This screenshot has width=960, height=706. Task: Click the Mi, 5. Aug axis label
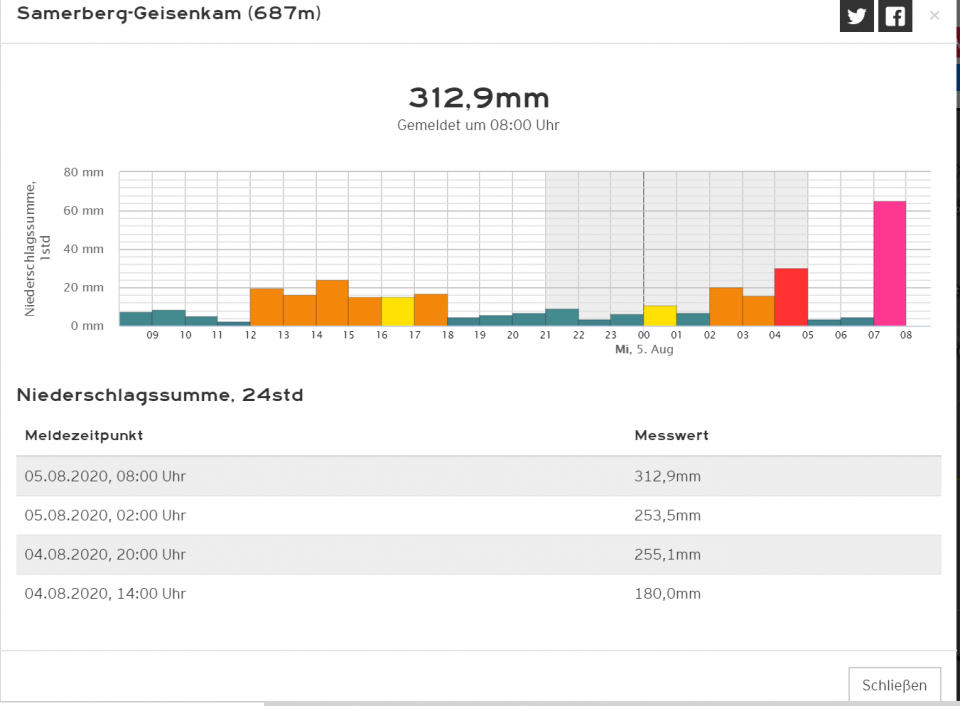click(x=644, y=350)
